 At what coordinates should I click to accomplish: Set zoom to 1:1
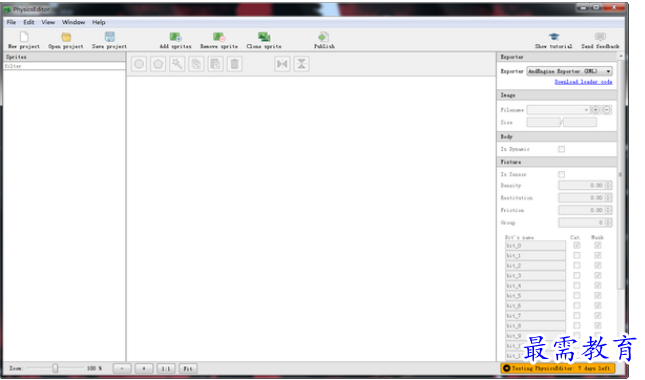point(166,368)
